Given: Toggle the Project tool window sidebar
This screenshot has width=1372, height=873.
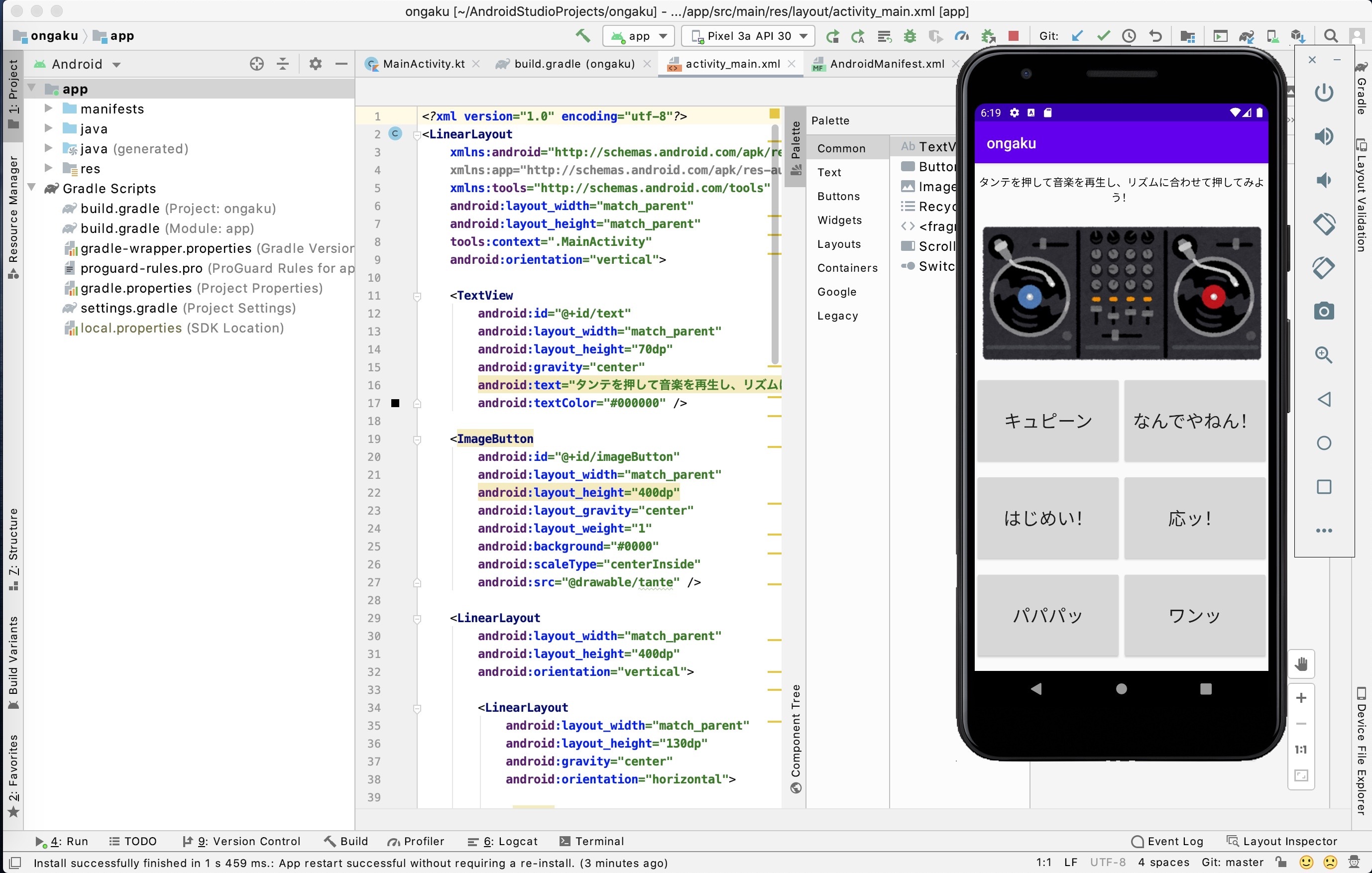Looking at the screenshot, I should click(x=12, y=94).
